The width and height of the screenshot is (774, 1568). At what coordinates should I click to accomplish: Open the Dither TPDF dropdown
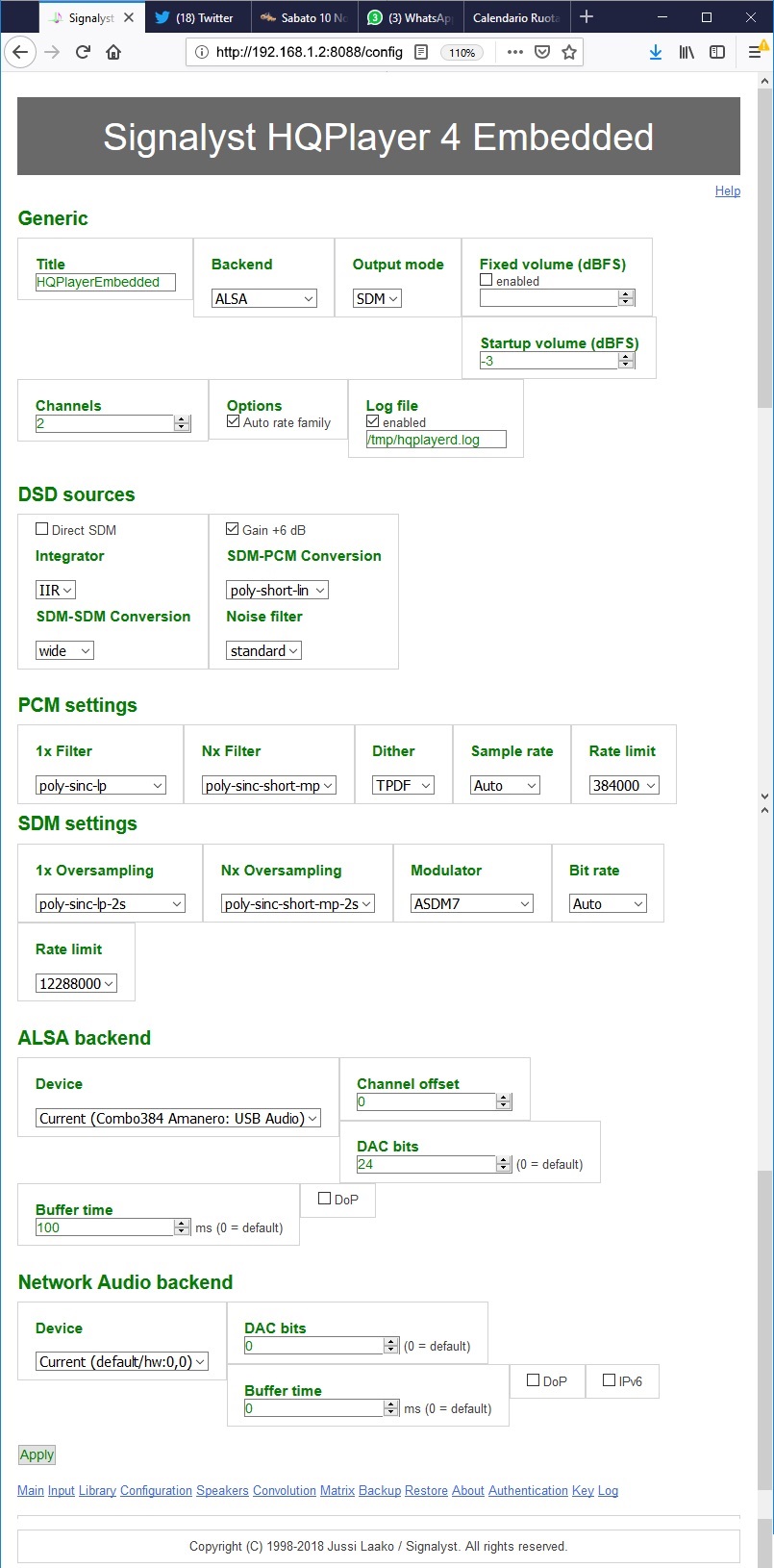404,786
